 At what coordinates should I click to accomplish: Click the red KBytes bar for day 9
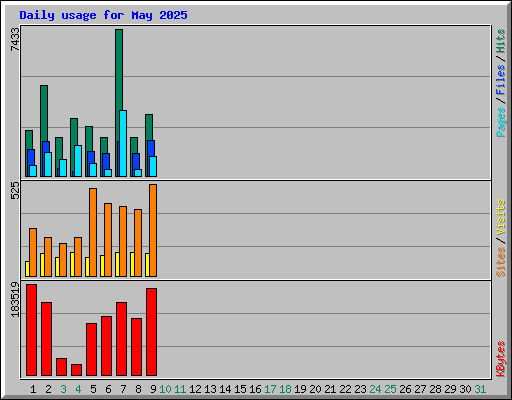[x=151, y=332]
